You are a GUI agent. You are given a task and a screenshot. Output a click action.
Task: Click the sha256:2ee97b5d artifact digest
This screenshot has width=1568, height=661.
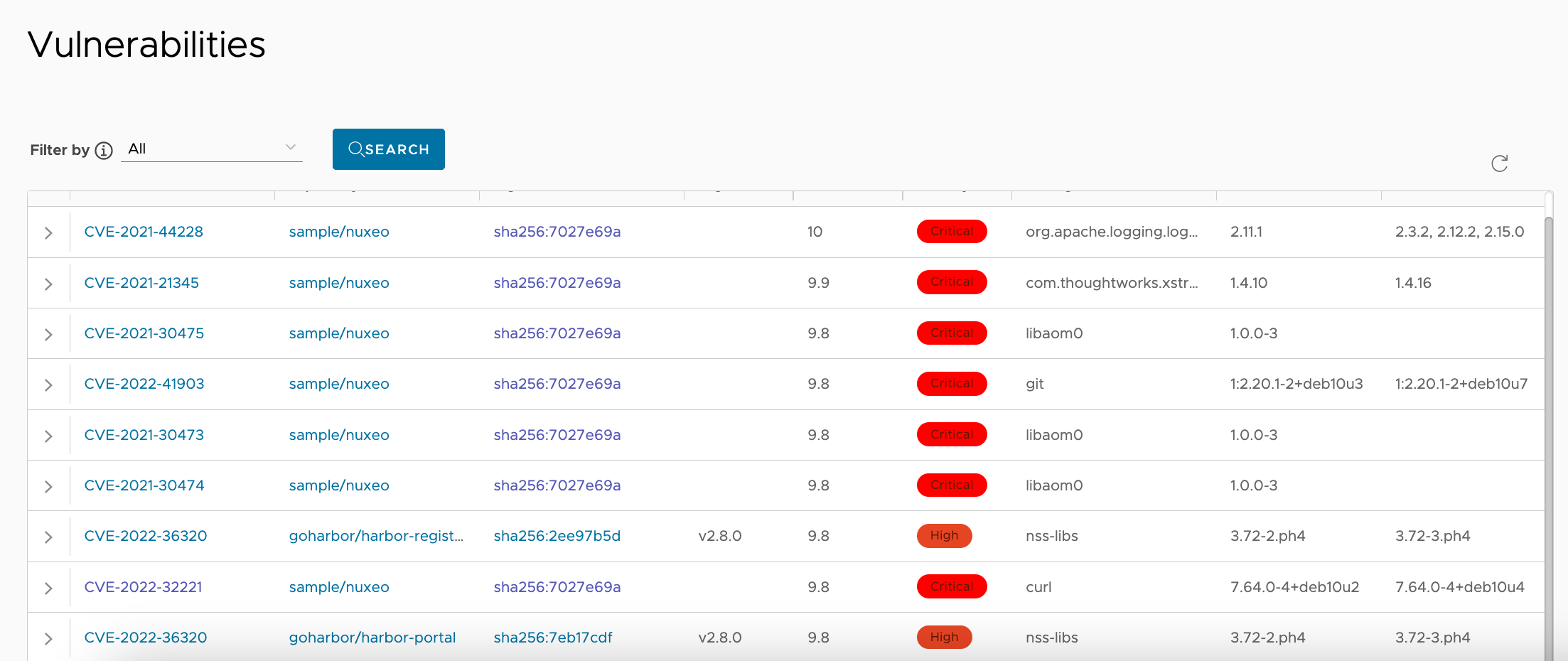557,536
